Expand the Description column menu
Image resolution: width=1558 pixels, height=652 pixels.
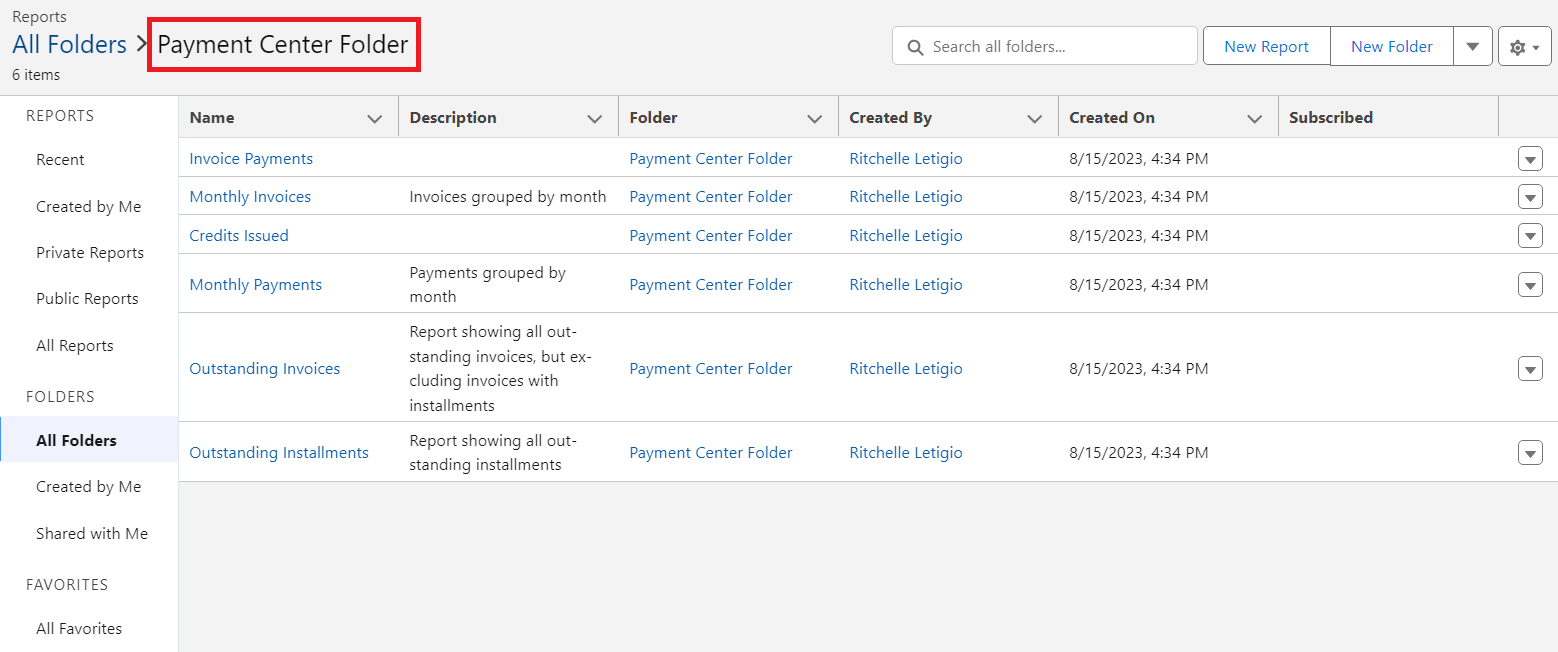(595, 119)
